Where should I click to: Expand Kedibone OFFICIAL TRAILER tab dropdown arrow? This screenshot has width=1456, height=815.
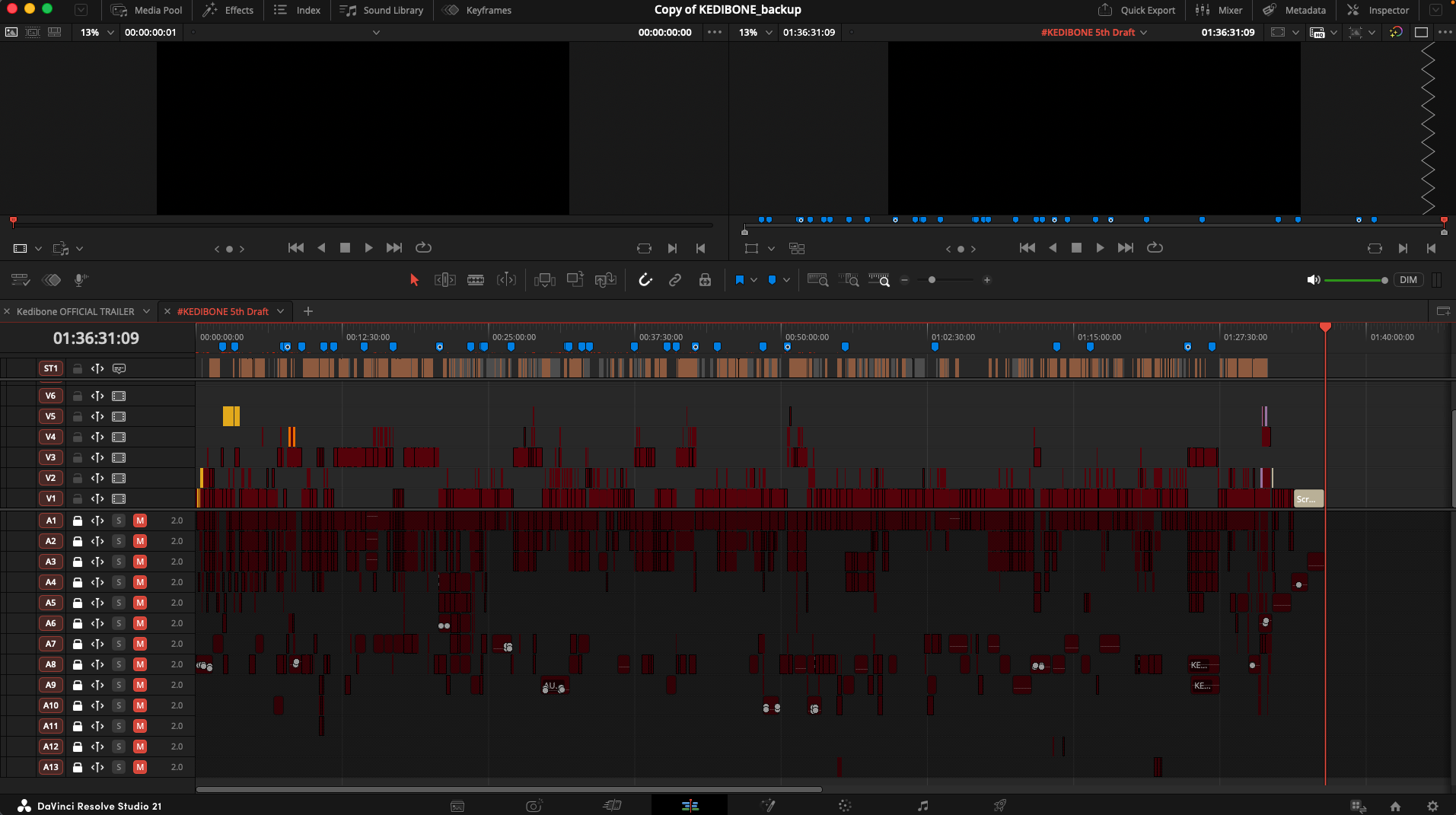pyautogui.click(x=146, y=311)
